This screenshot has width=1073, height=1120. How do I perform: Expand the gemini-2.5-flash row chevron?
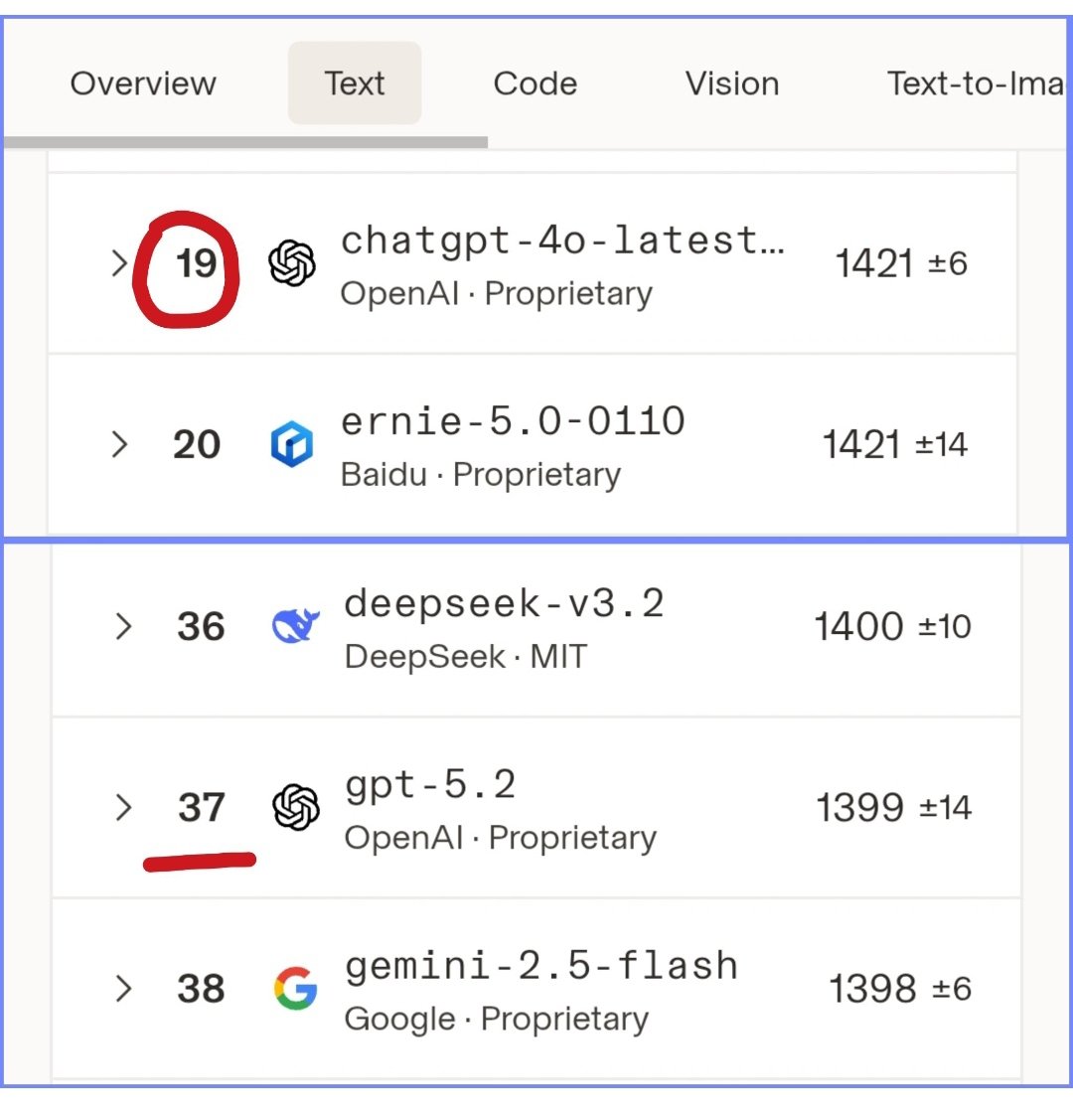123,989
